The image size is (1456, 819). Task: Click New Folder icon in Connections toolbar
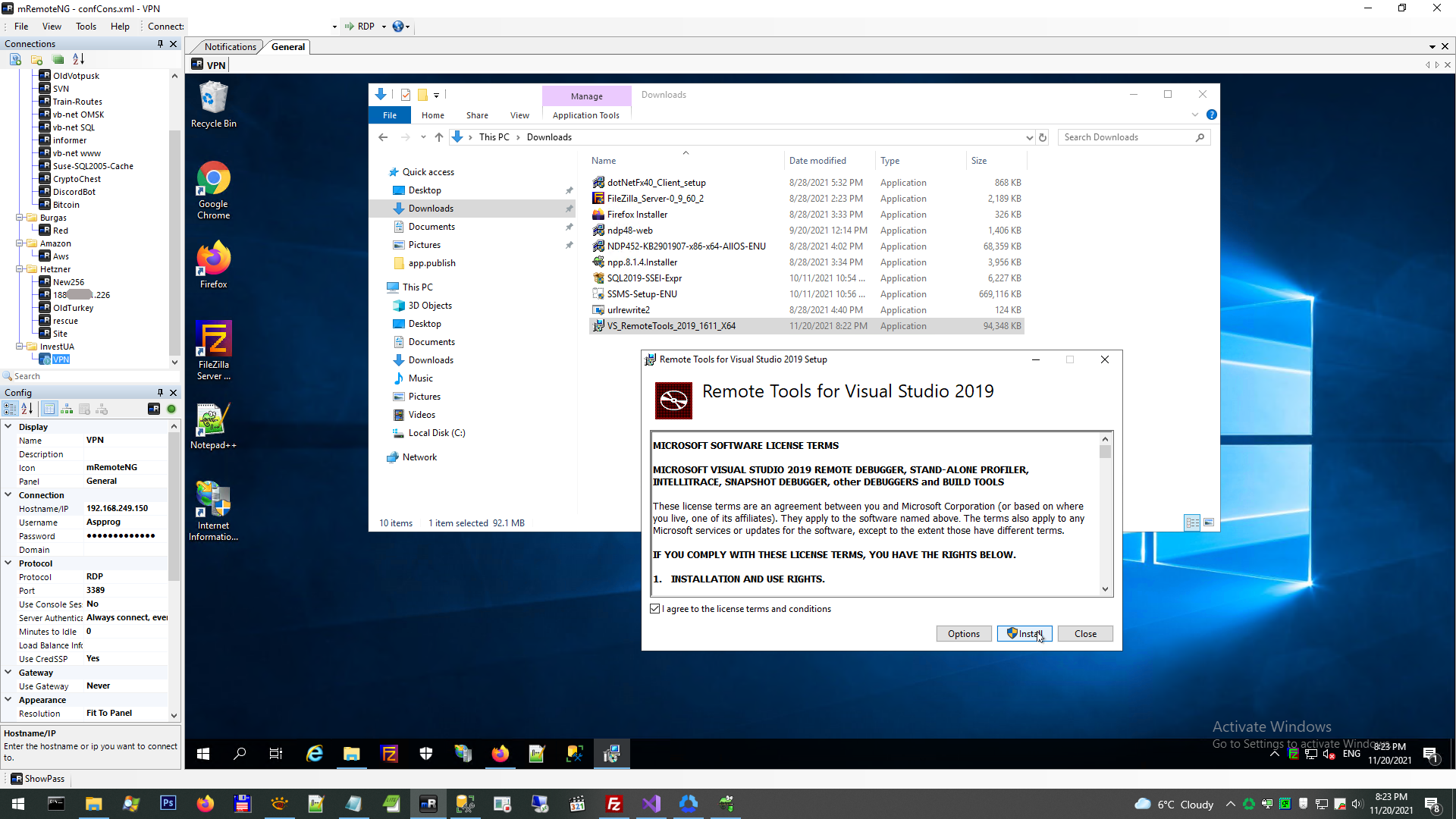point(36,59)
